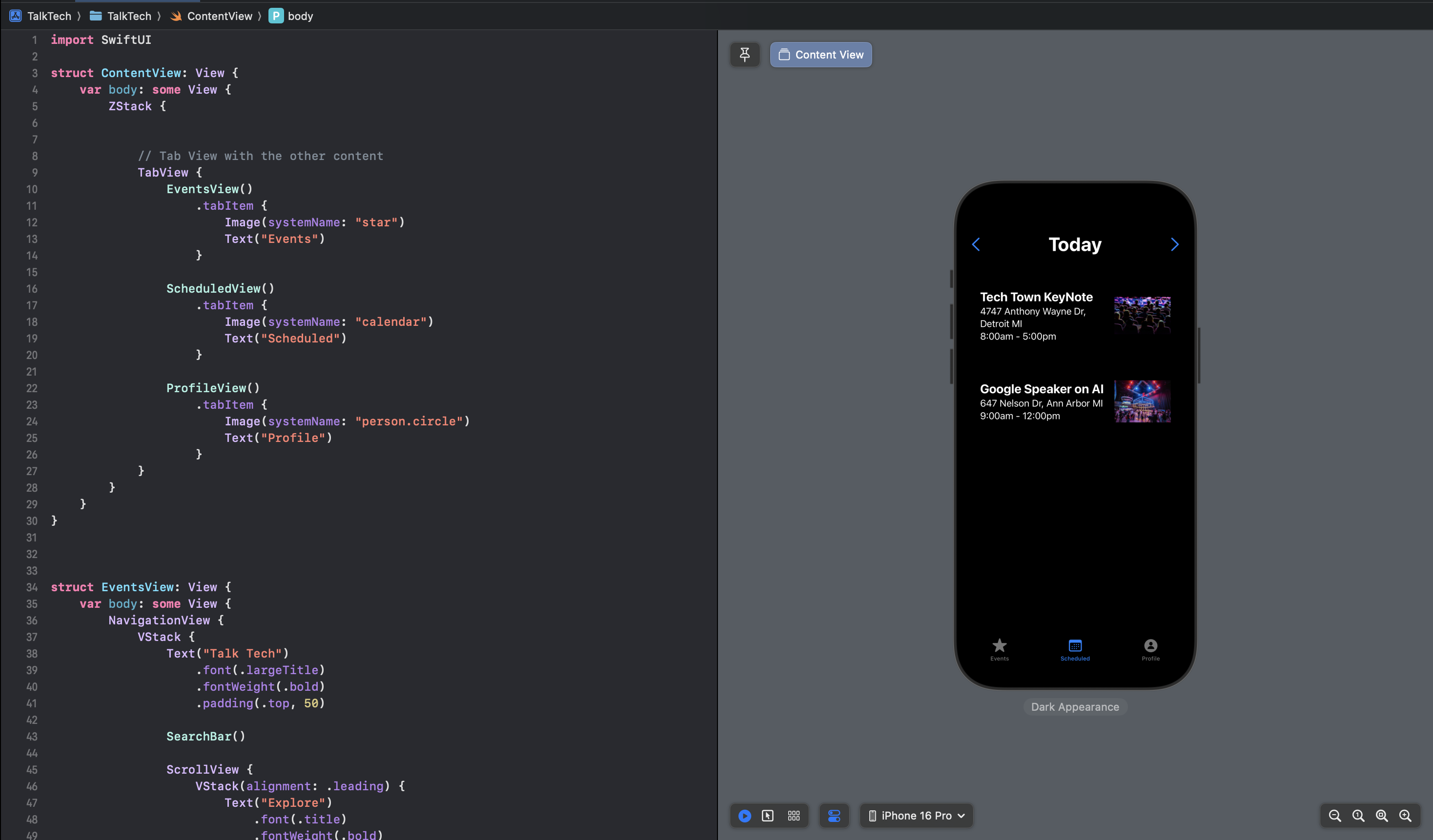The image size is (1433, 840).
Task: Toggle canvas device settings
Action: 834,816
